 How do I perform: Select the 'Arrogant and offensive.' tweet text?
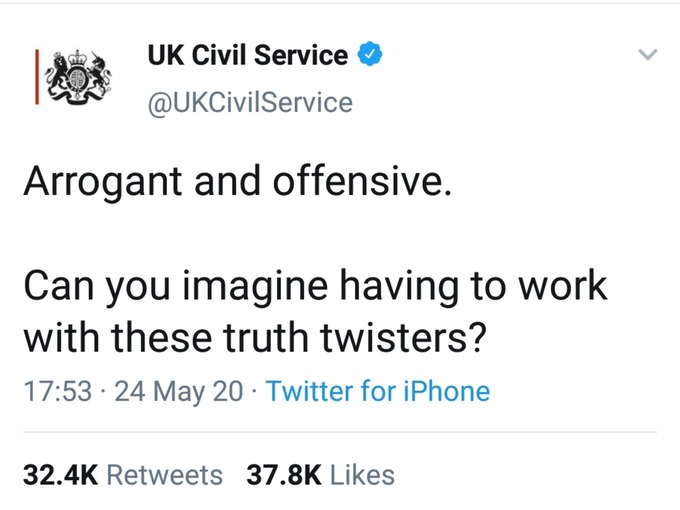[x=238, y=182]
